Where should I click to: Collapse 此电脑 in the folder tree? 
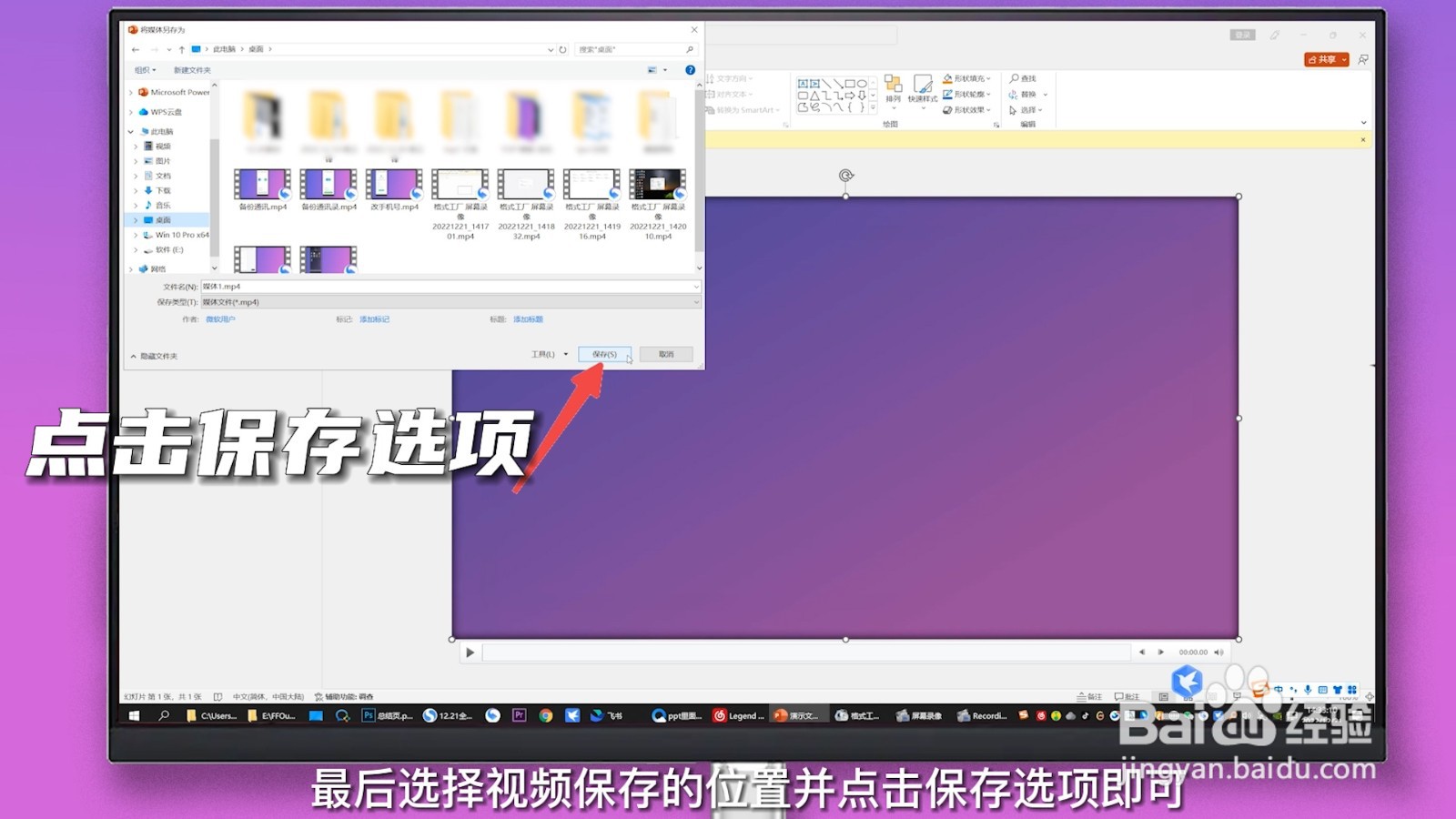click(x=130, y=131)
